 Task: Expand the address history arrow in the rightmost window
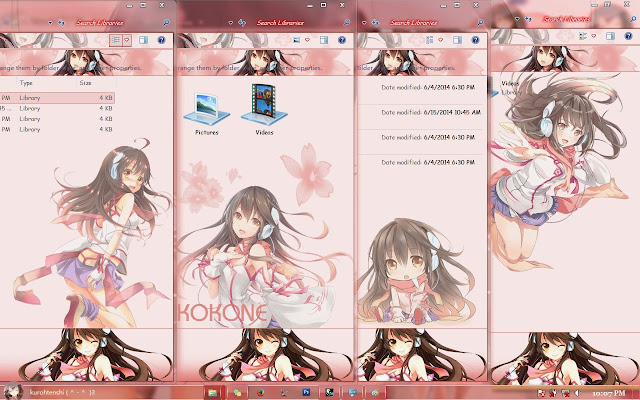pyautogui.click(x=518, y=19)
